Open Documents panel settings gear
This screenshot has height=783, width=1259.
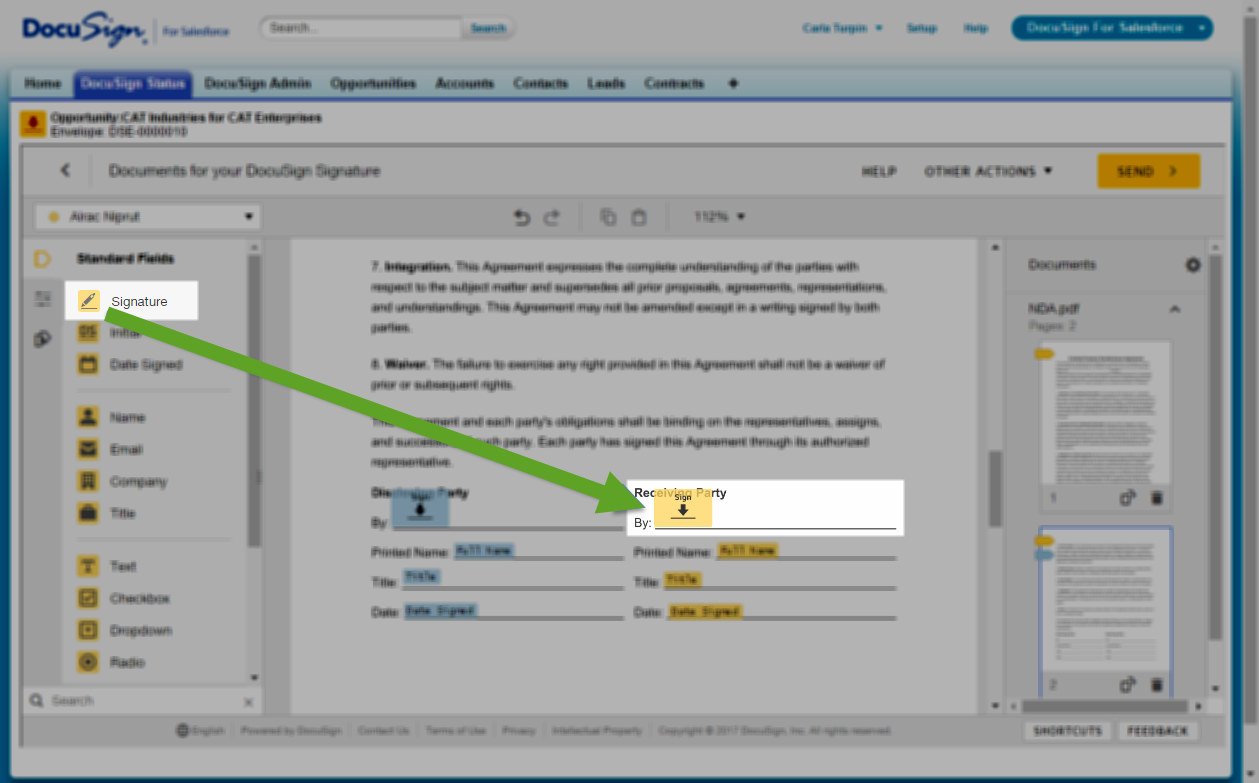1192,265
